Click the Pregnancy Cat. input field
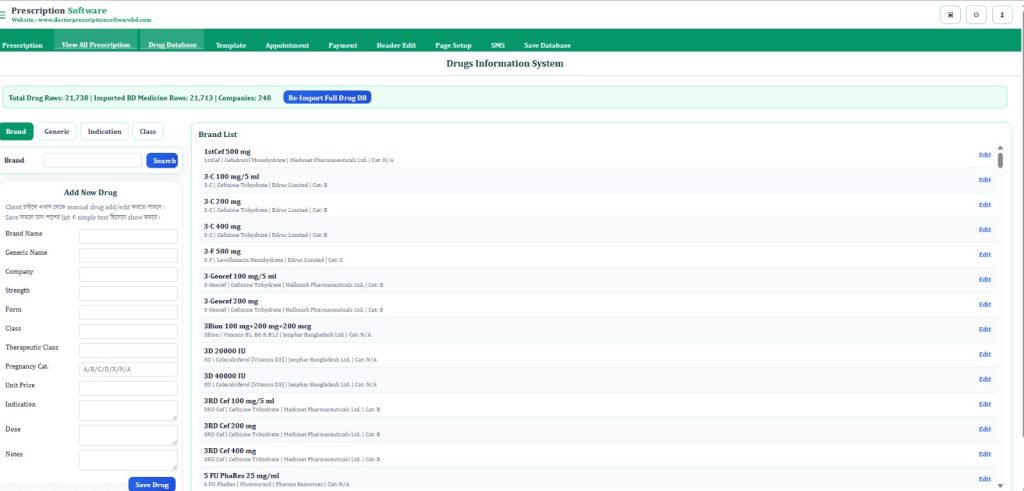Viewport: 1024px width, 491px height. point(128,369)
